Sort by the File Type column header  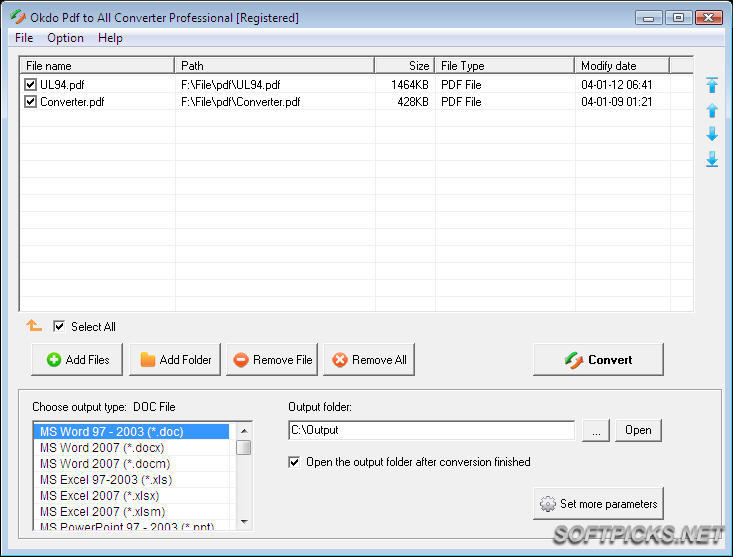[504, 65]
